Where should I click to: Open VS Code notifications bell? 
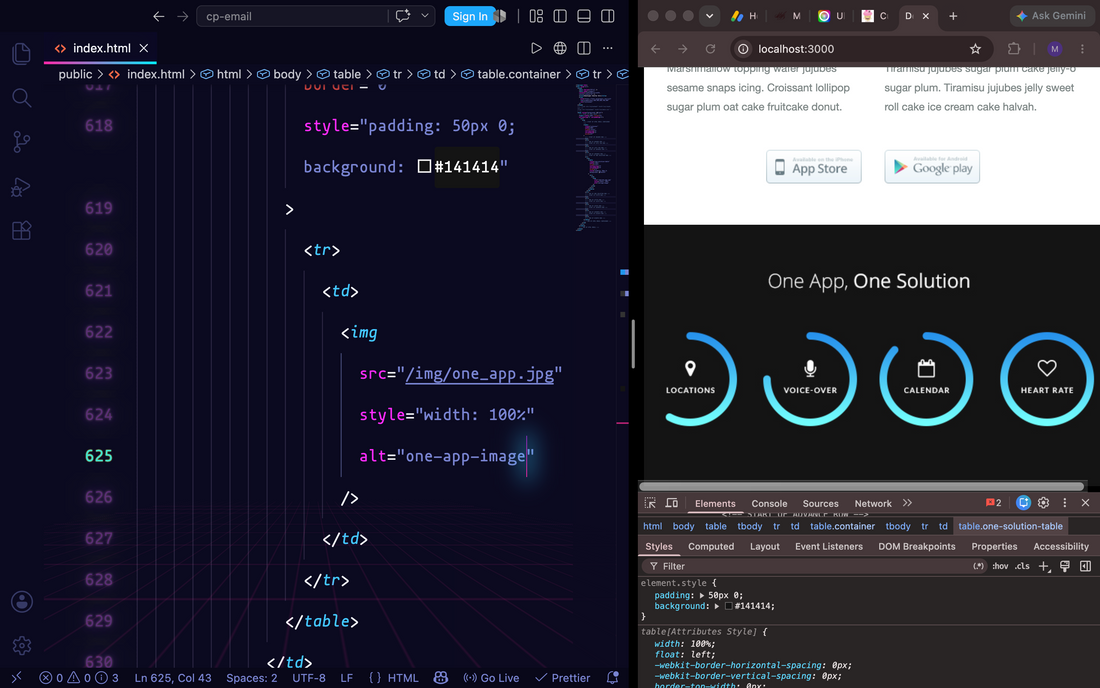(x=612, y=677)
